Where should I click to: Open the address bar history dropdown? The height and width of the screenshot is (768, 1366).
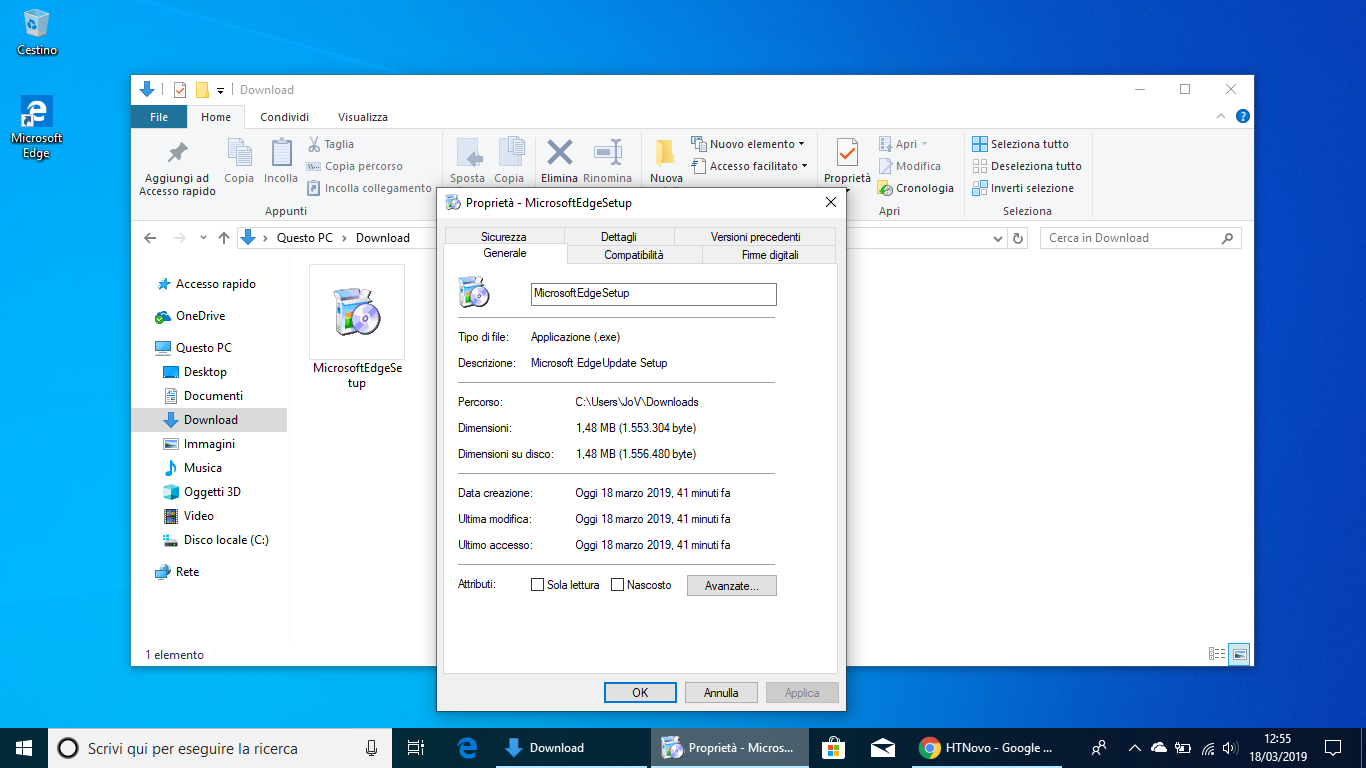[997, 238]
